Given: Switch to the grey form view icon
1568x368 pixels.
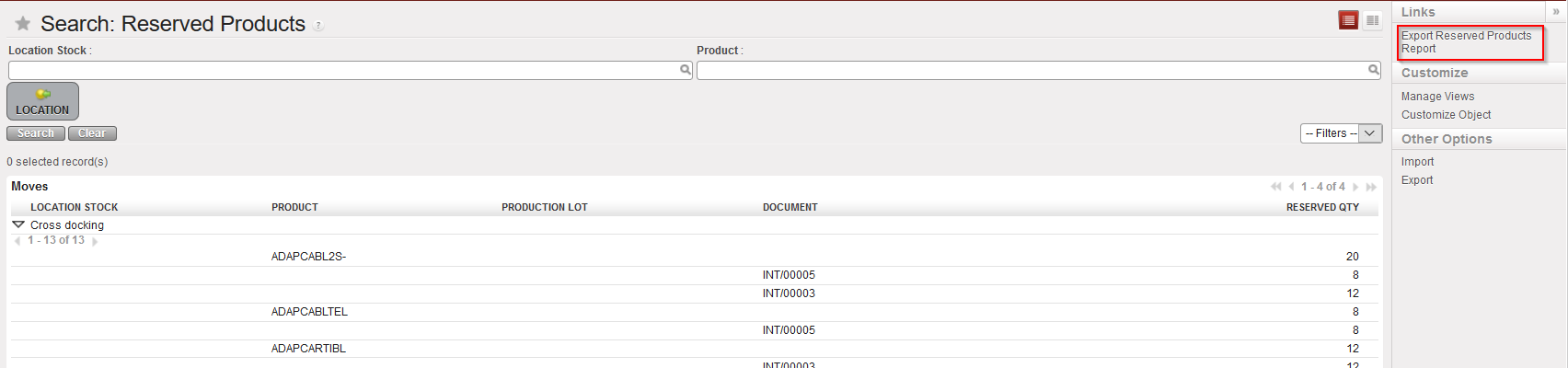Looking at the screenshot, I should 1372,20.
